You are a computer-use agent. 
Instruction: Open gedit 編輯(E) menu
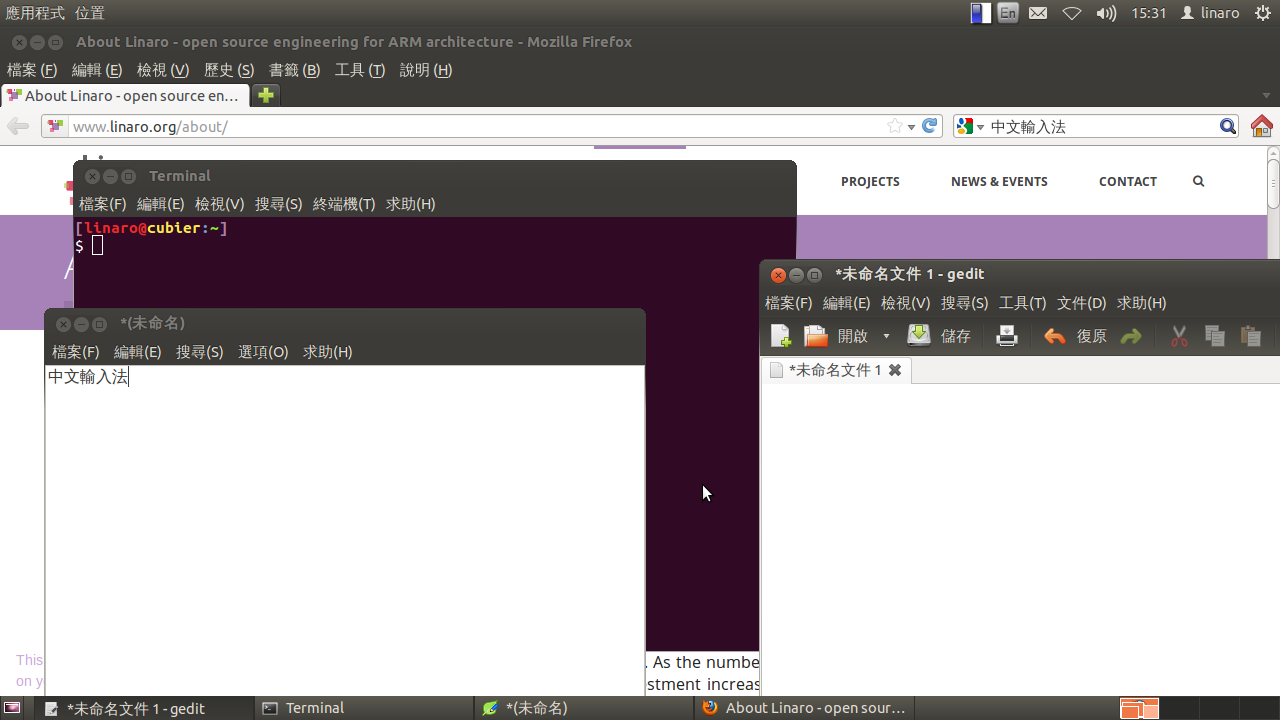pyautogui.click(x=846, y=303)
